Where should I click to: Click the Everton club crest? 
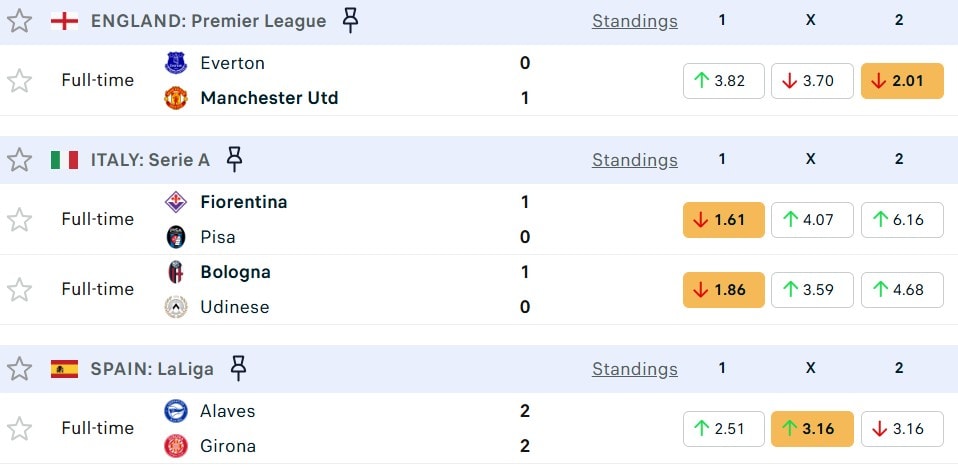click(x=176, y=63)
